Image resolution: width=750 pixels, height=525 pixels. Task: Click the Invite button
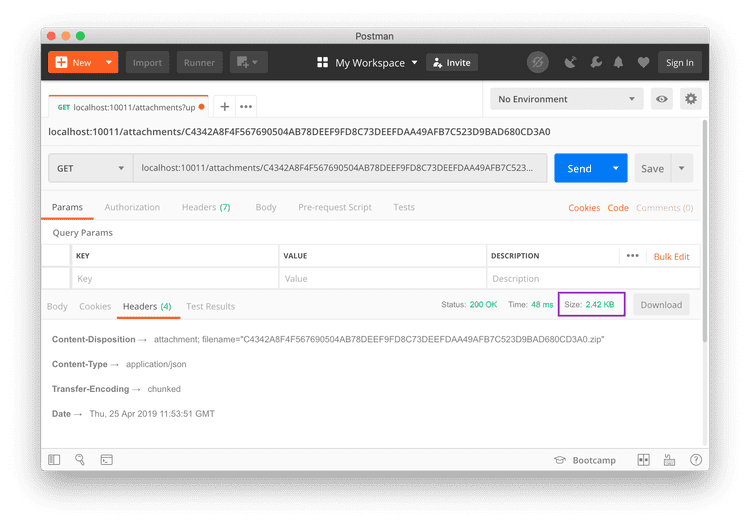click(x=452, y=63)
